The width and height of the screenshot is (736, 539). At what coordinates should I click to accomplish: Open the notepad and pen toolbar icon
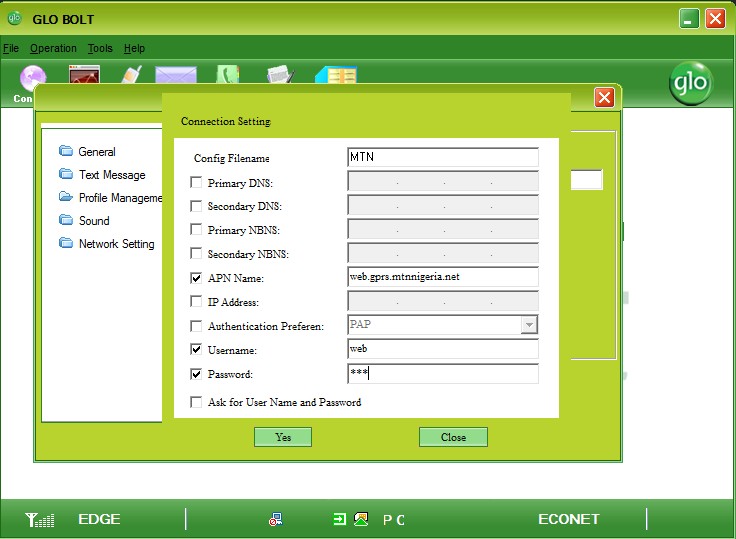coord(281,74)
